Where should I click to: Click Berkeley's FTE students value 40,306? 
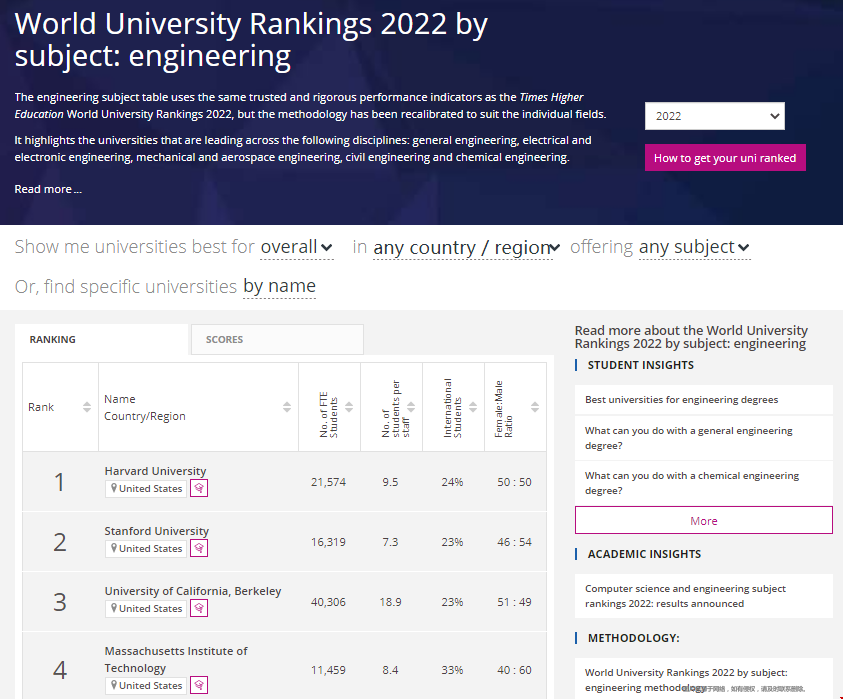328,602
